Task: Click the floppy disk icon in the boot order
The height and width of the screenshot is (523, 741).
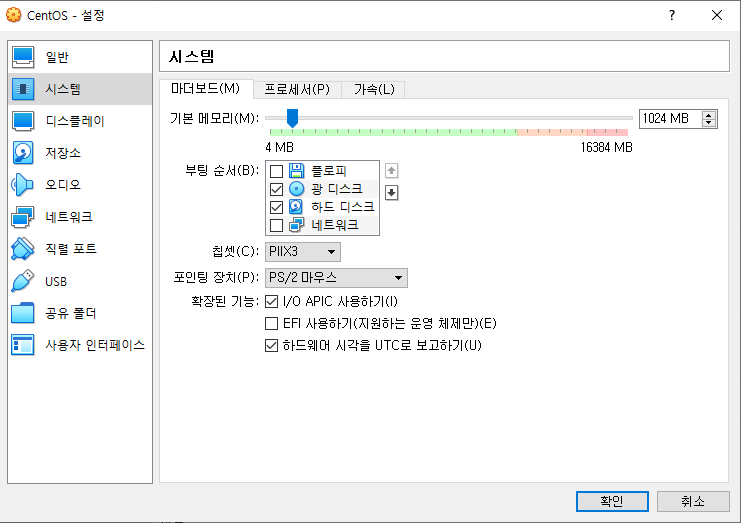Action: tap(296, 171)
